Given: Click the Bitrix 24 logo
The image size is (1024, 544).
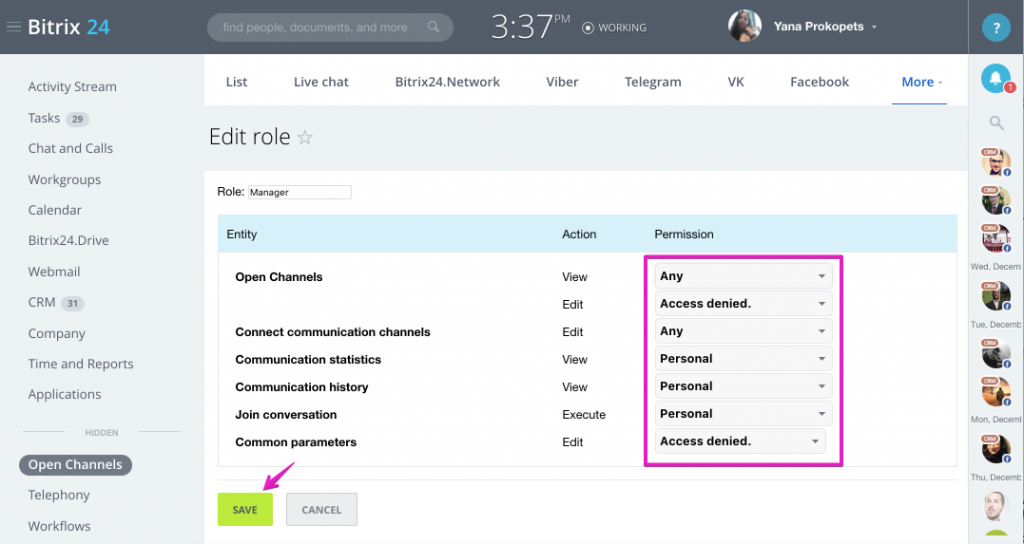Looking at the screenshot, I should tap(69, 27).
